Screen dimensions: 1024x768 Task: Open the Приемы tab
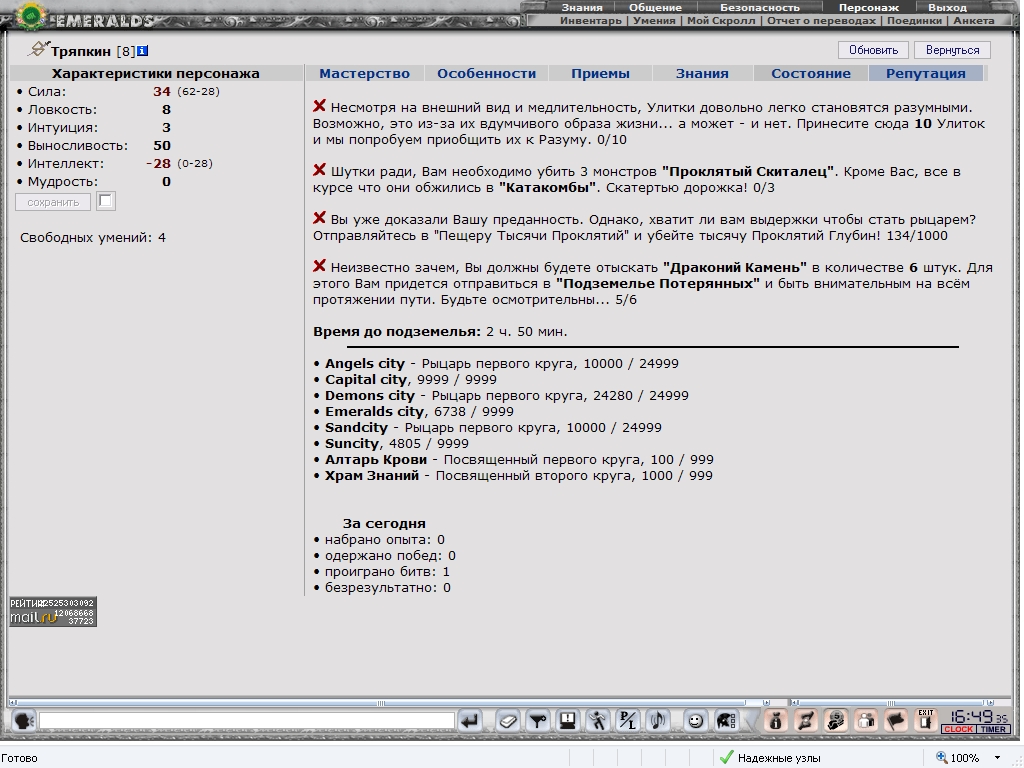click(x=600, y=73)
